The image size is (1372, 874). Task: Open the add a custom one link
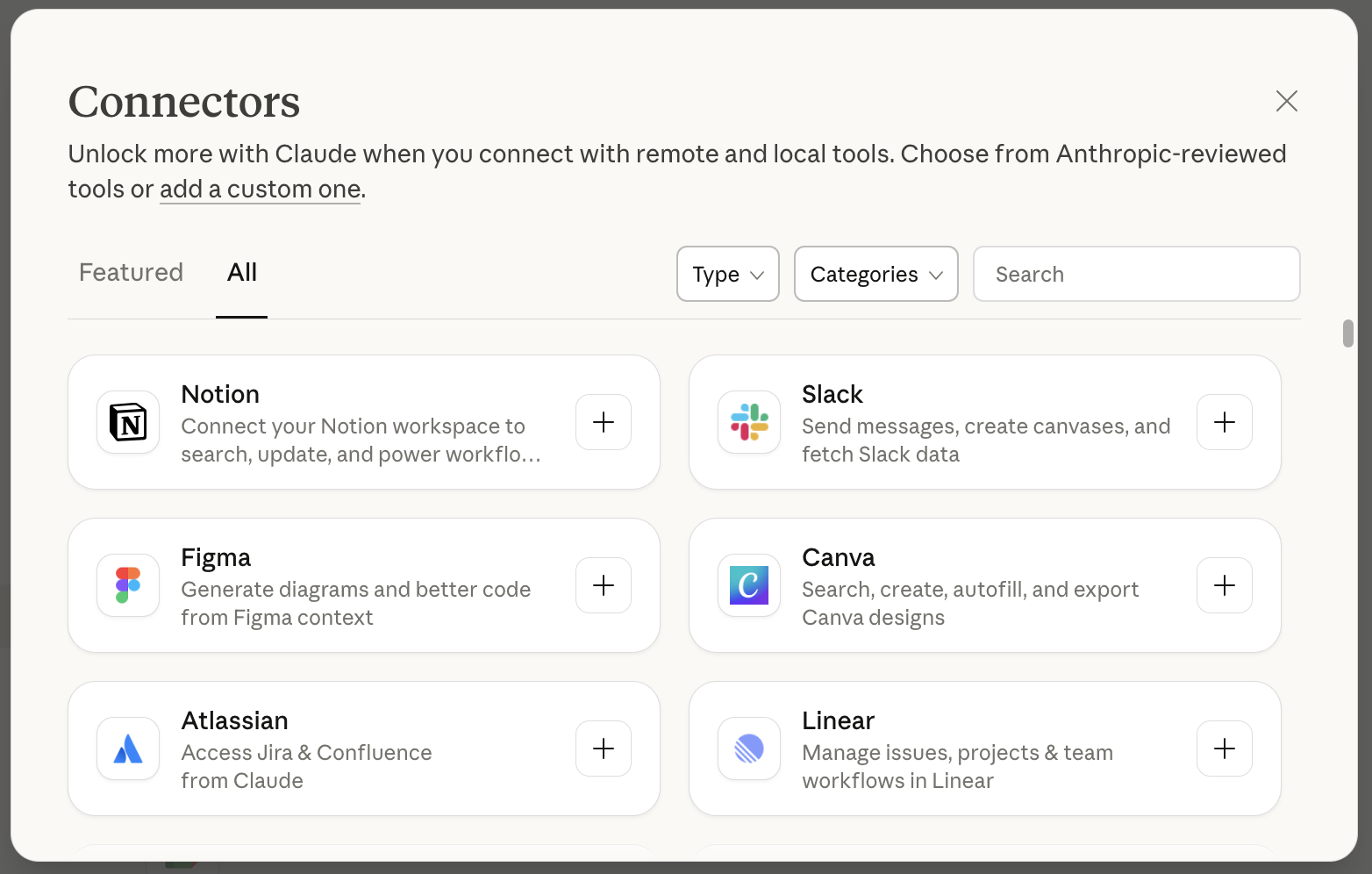(x=259, y=189)
